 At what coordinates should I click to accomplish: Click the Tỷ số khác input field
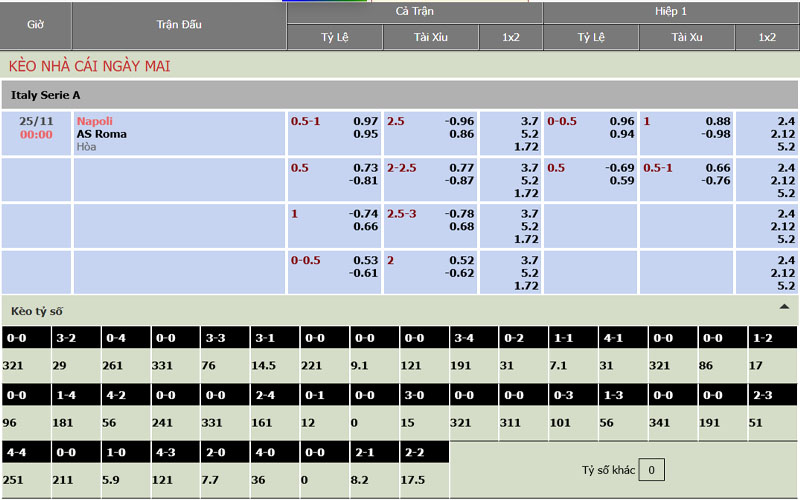tap(651, 469)
